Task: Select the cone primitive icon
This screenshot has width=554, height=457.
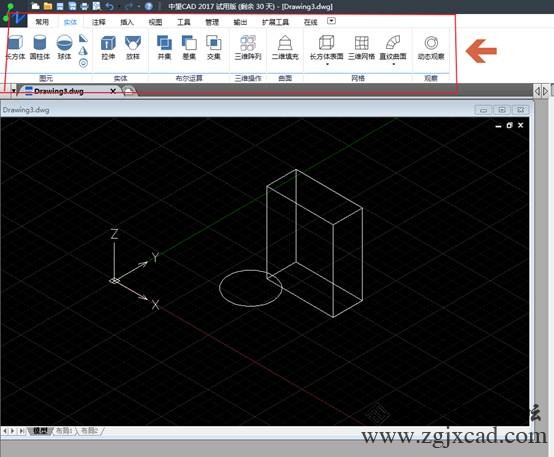Action: point(83,51)
